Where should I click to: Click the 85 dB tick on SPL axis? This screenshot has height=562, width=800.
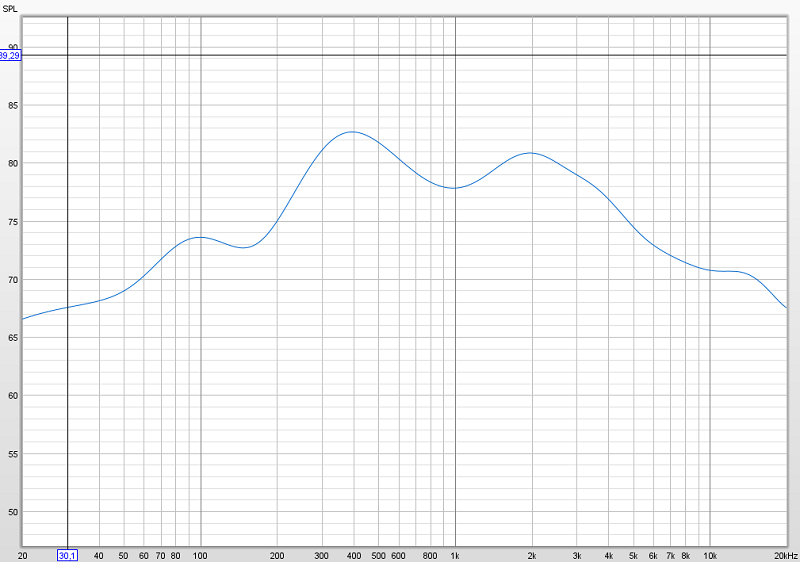pos(13,106)
